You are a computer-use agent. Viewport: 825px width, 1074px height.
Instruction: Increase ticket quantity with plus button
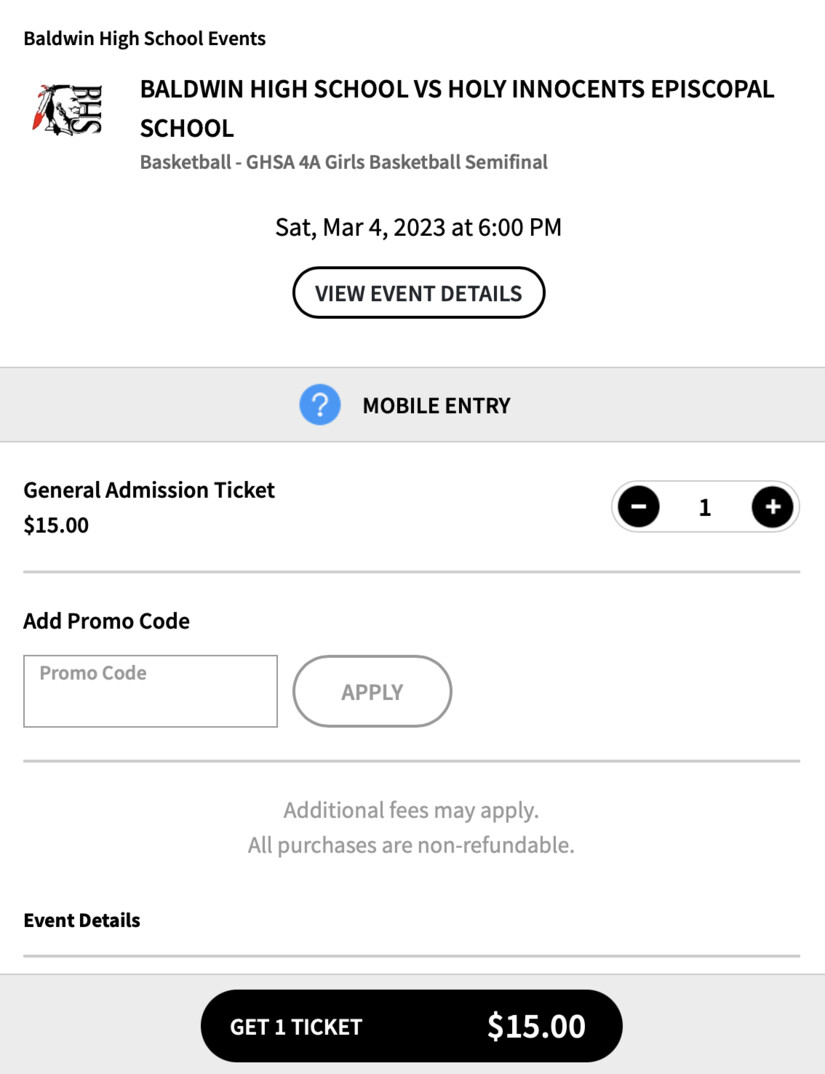click(772, 507)
